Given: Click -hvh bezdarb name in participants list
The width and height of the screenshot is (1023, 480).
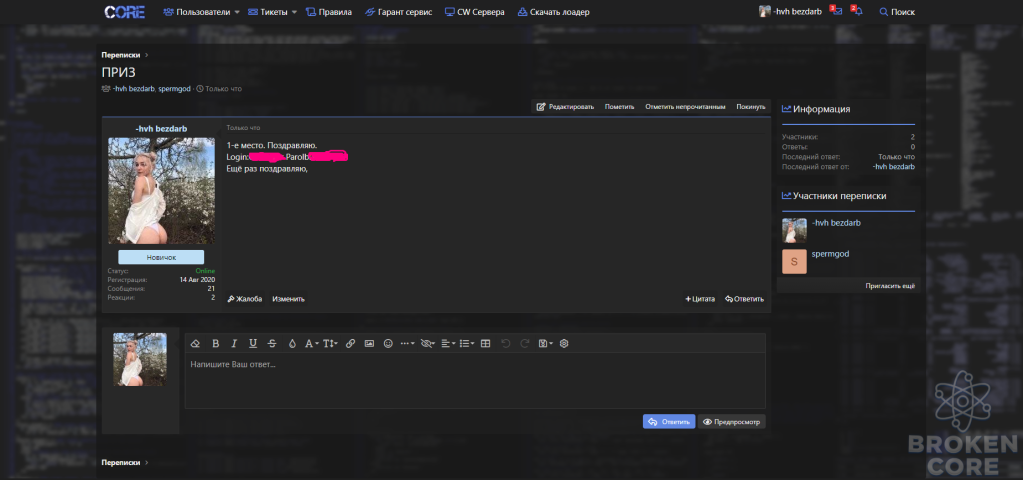Looking at the screenshot, I should click(836, 222).
